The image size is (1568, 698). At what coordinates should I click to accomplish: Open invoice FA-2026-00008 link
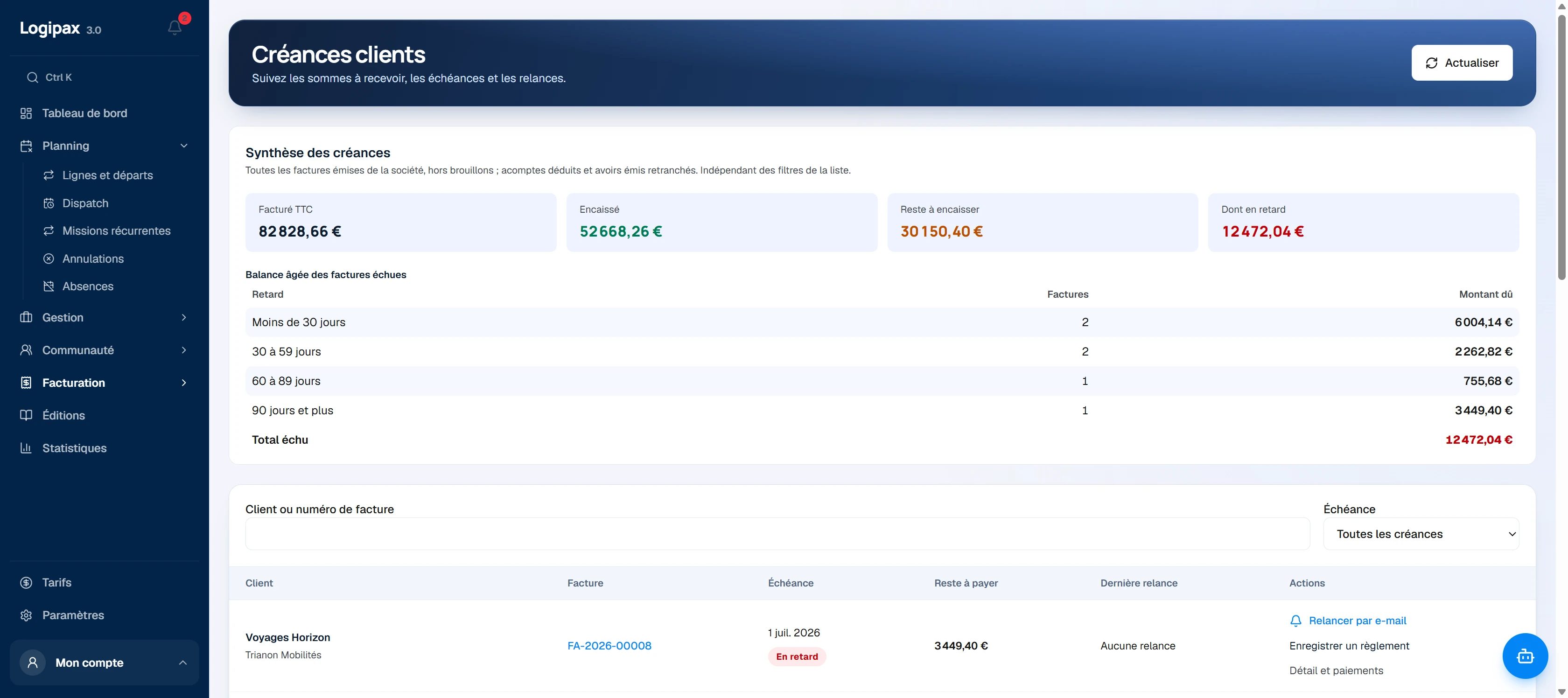tap(609, 646)
